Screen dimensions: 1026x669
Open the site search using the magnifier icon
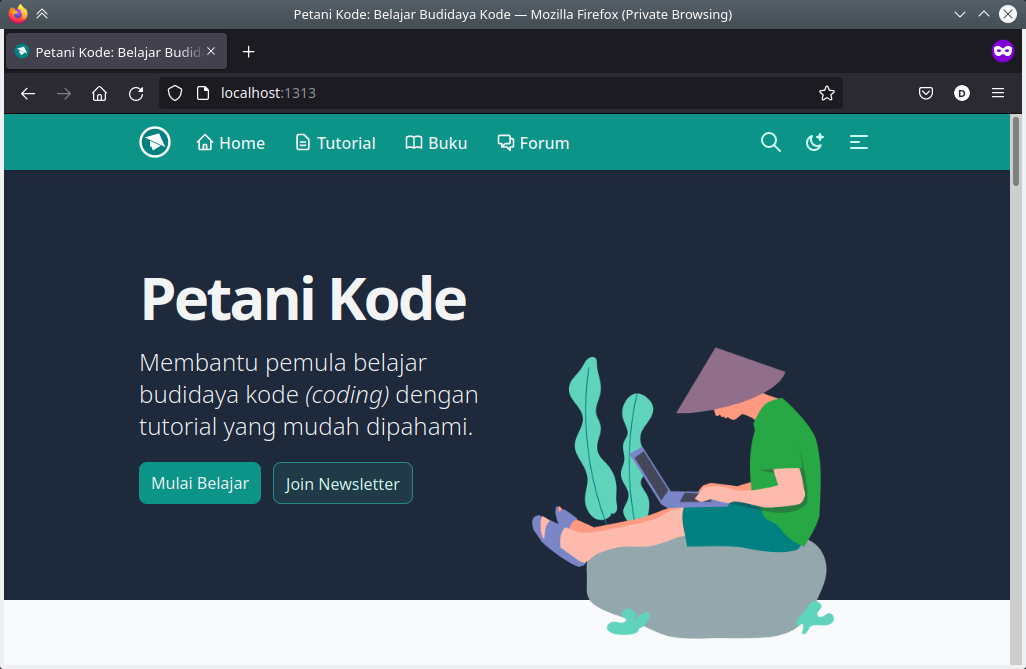tap(770, 142)
